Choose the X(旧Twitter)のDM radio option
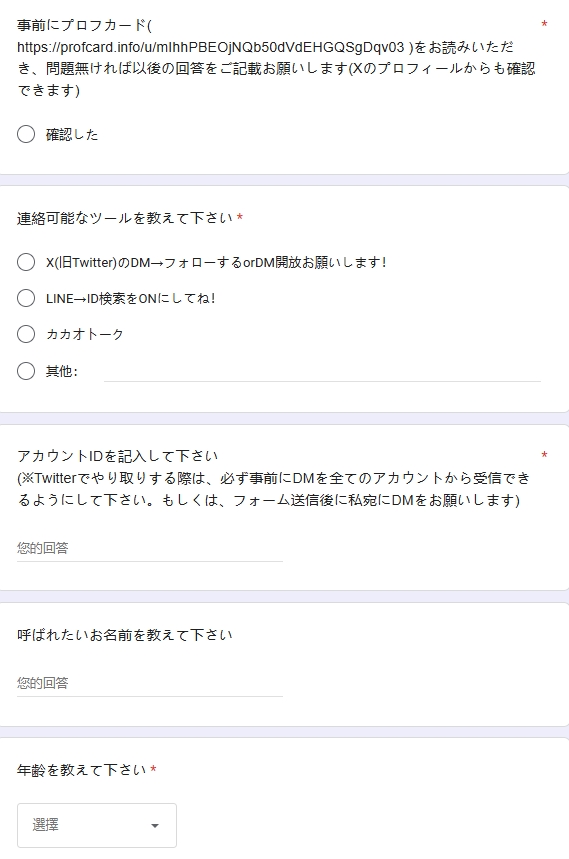 coord(26,262)
